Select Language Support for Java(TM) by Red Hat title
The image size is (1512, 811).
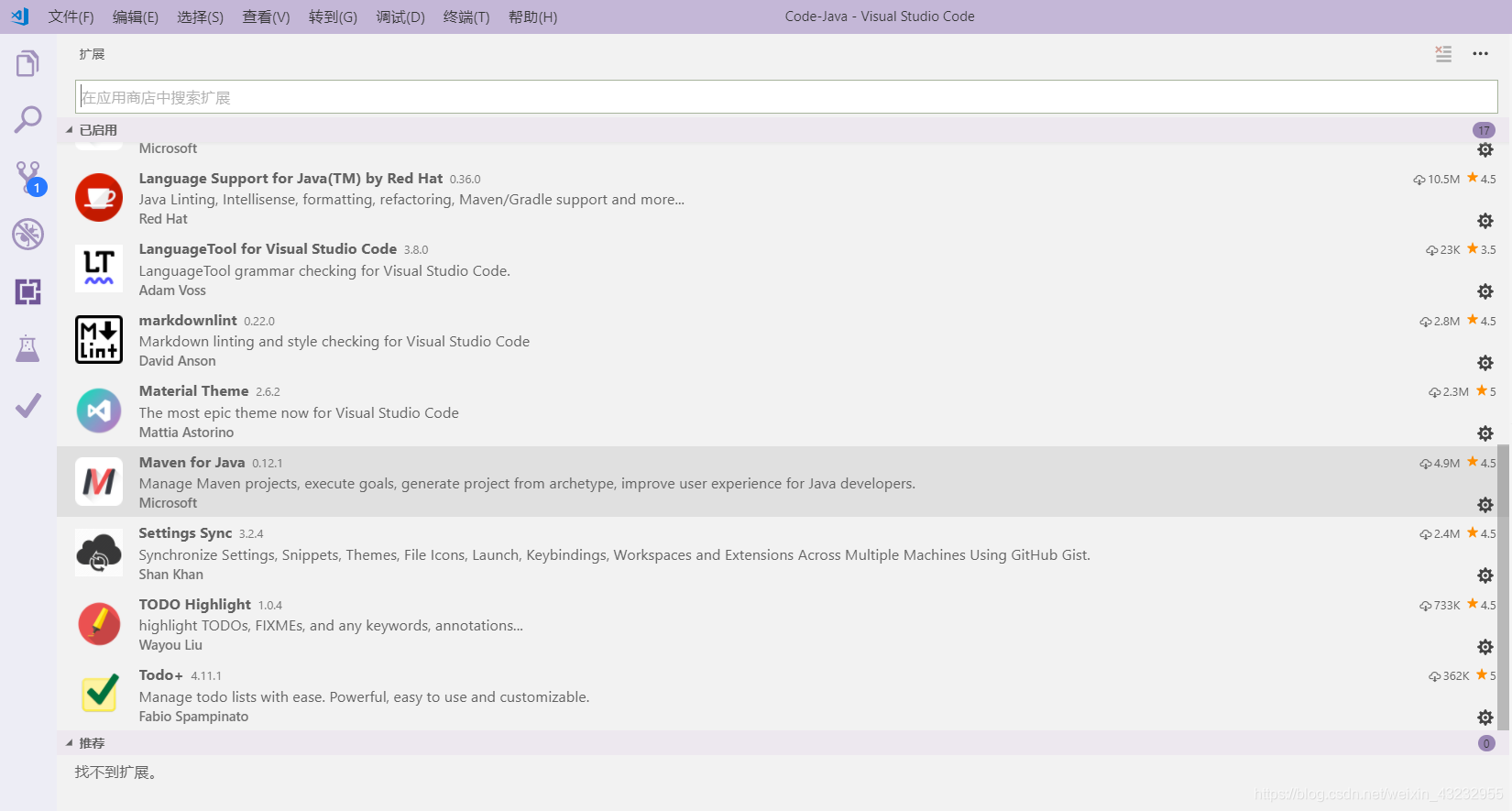(x=290, y=179)
